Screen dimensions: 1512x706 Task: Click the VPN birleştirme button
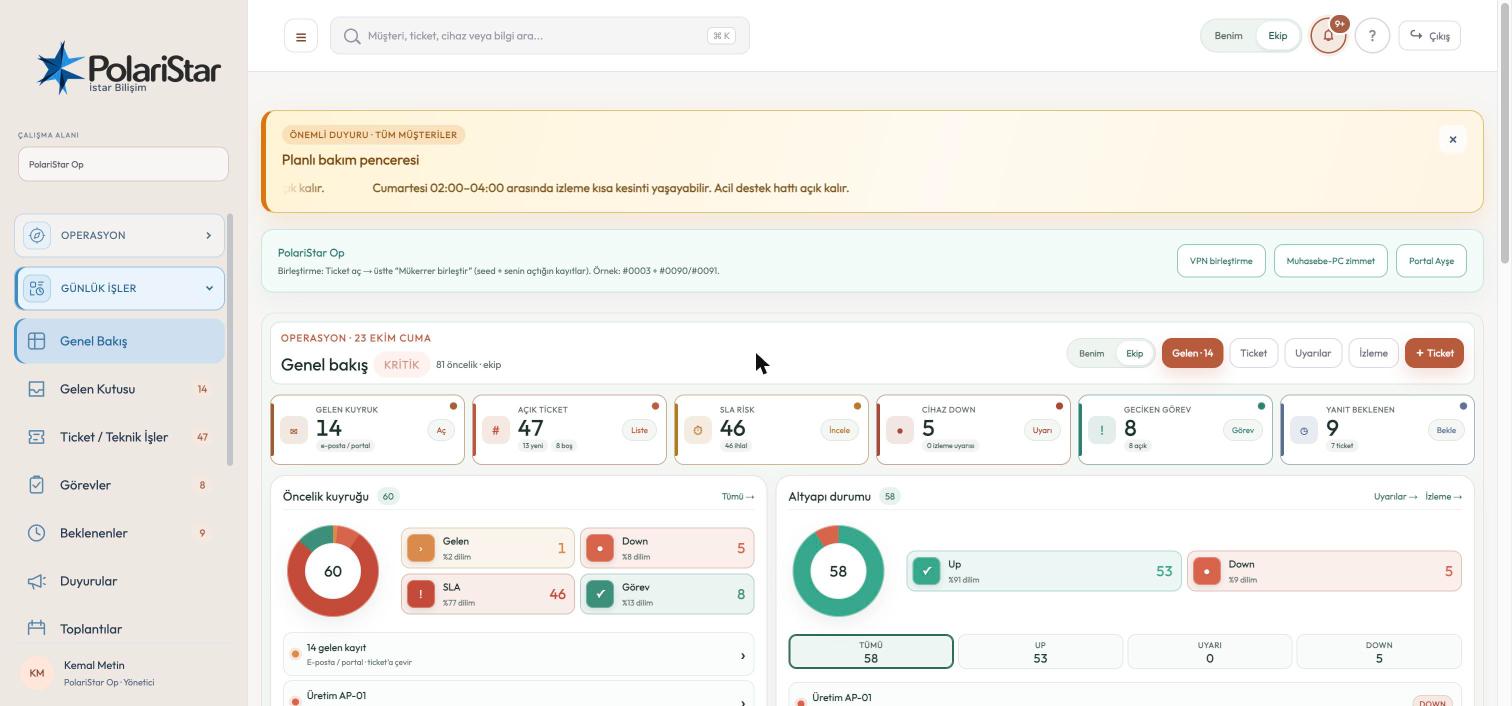point(1221,261)
